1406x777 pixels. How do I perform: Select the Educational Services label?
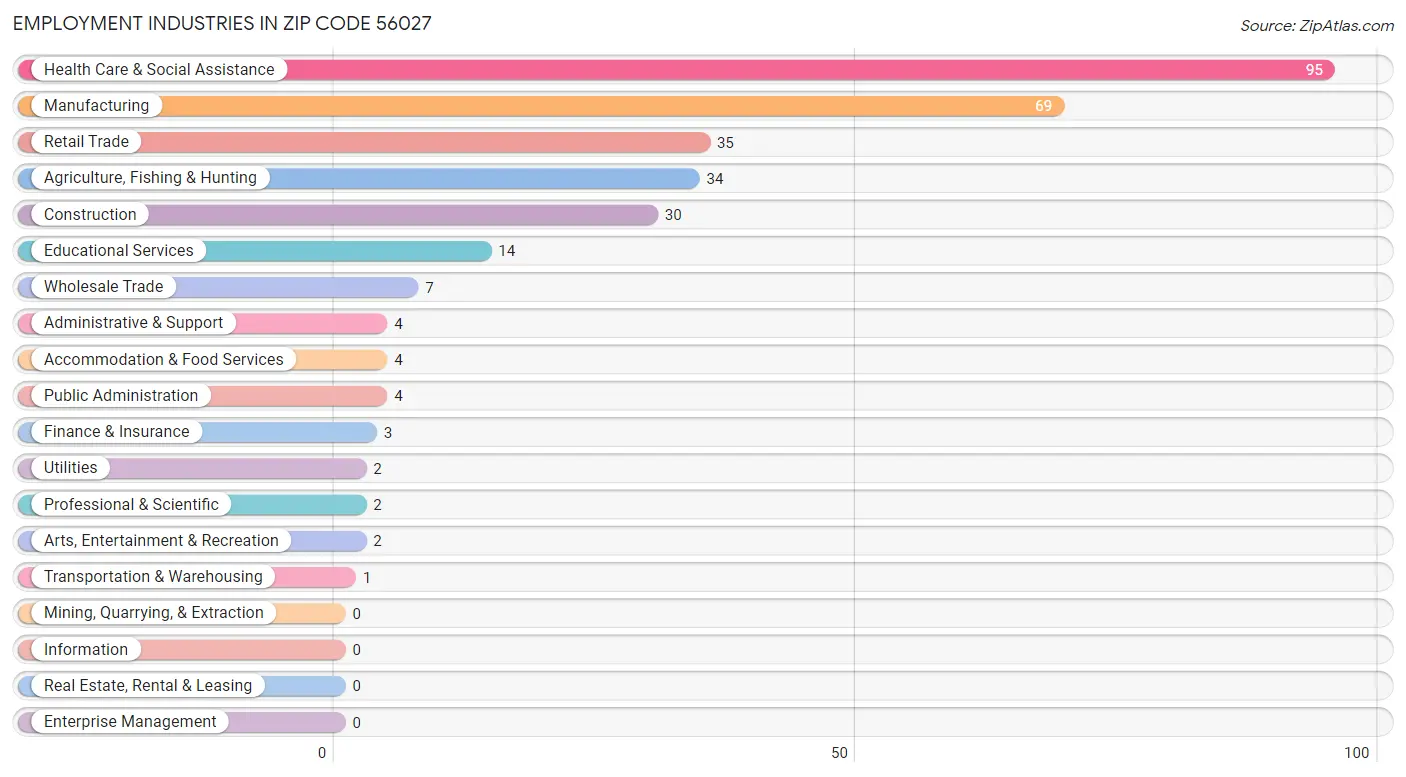tap(119, 250)
